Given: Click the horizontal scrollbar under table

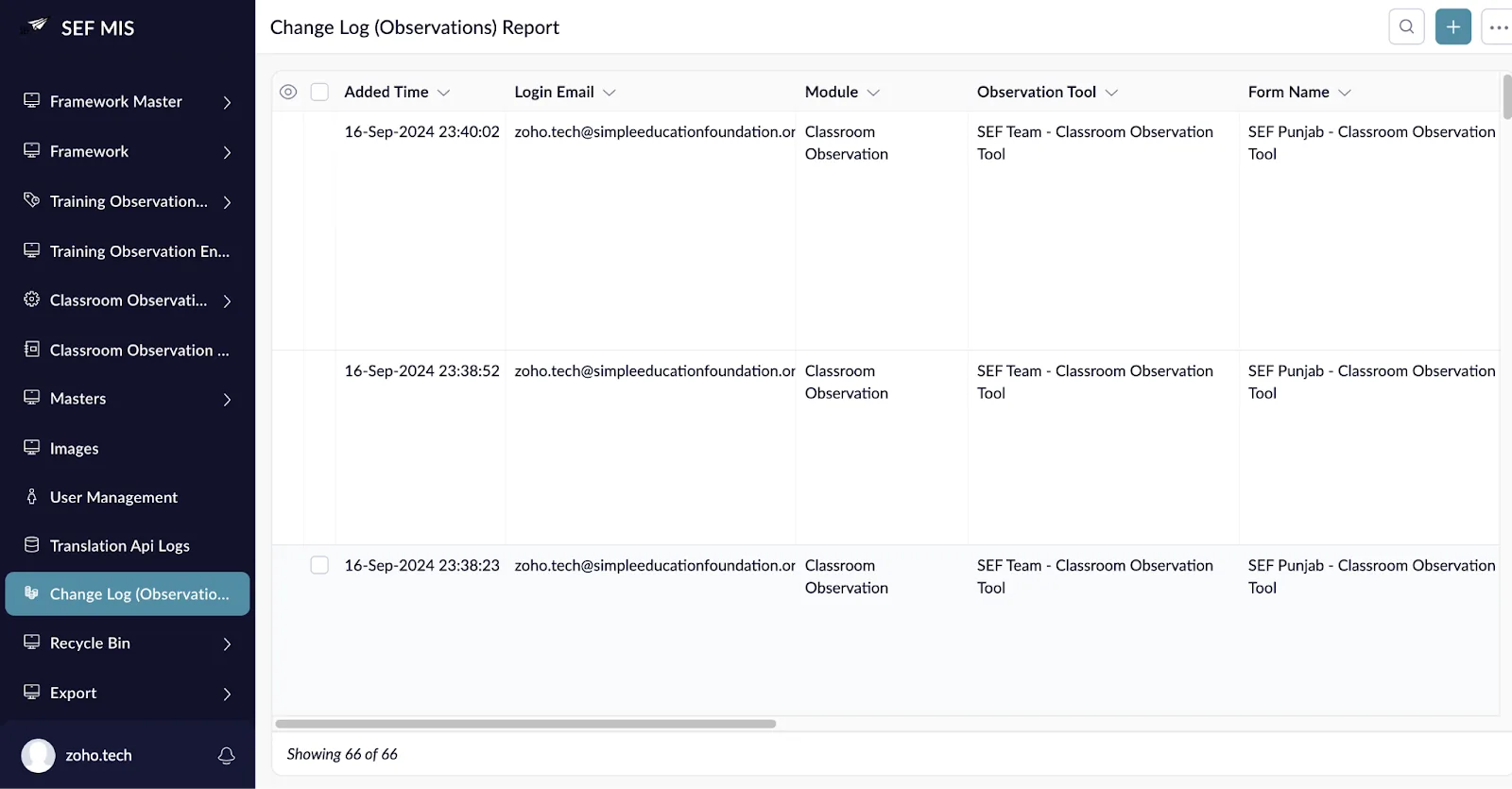Looking at the screenshot, I should pos(525,724).
